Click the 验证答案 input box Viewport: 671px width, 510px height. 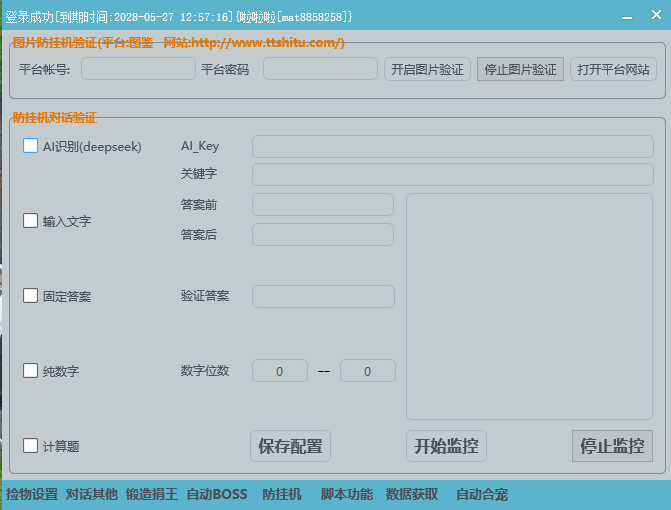coord(323,296)
